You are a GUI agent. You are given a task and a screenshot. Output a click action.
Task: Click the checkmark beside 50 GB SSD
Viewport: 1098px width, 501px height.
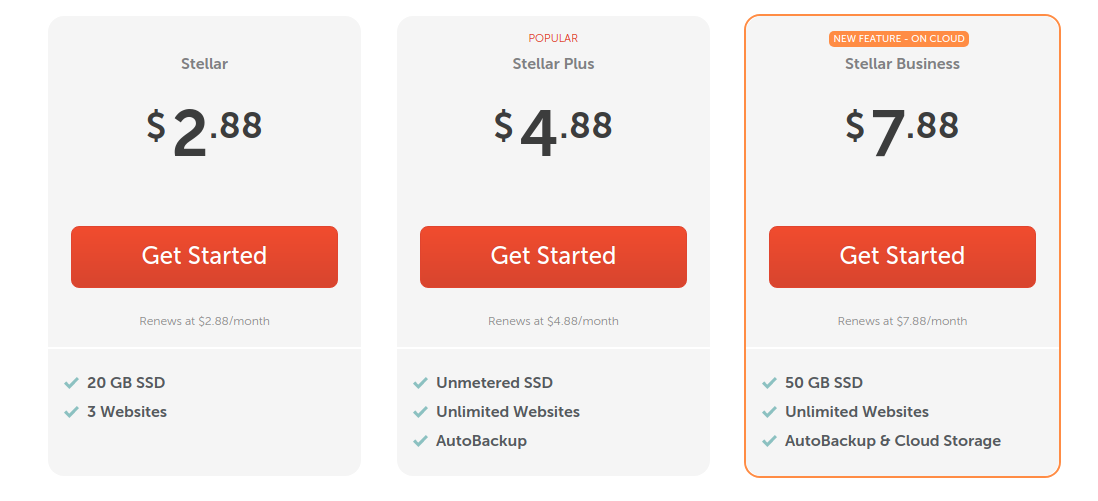point(769,383)
